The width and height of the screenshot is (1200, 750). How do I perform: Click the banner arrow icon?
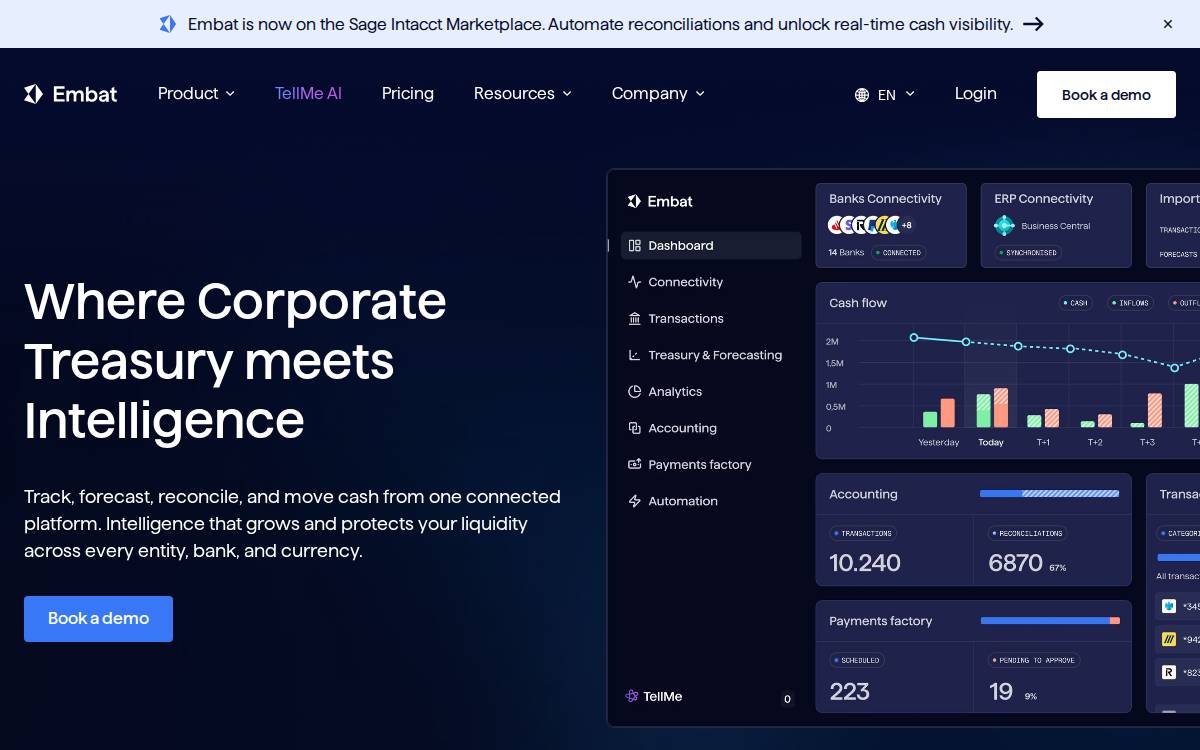pos(1034,24)
